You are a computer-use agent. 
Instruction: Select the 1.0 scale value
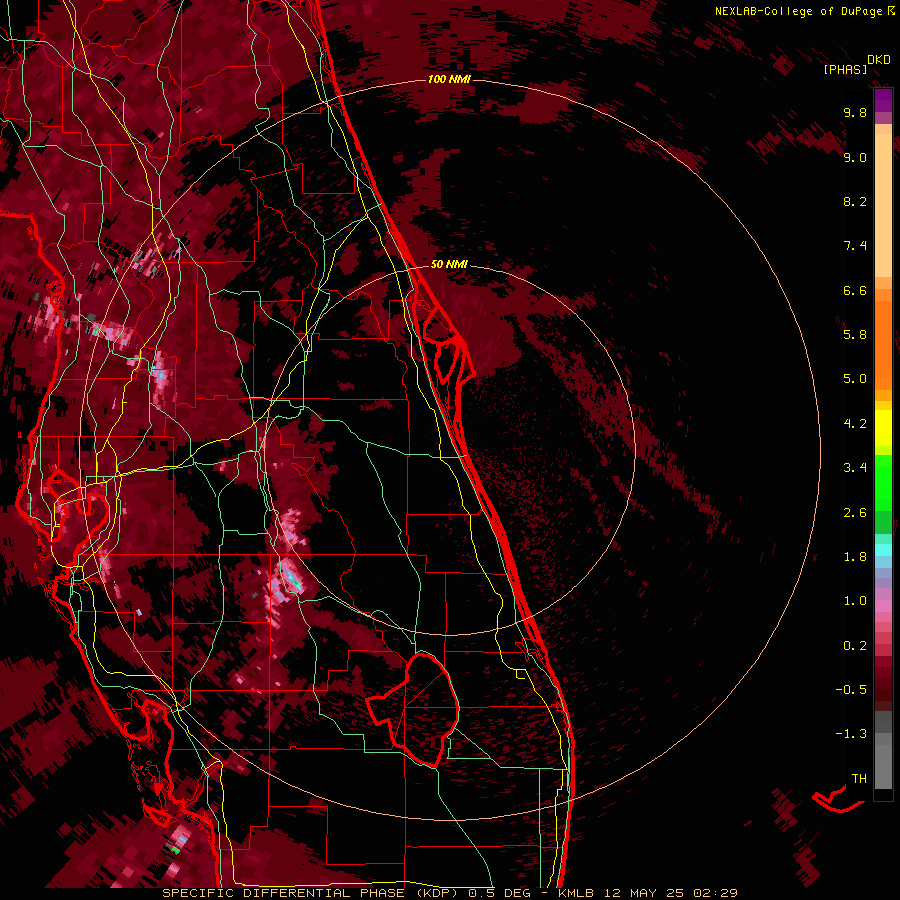coord(855,601)
